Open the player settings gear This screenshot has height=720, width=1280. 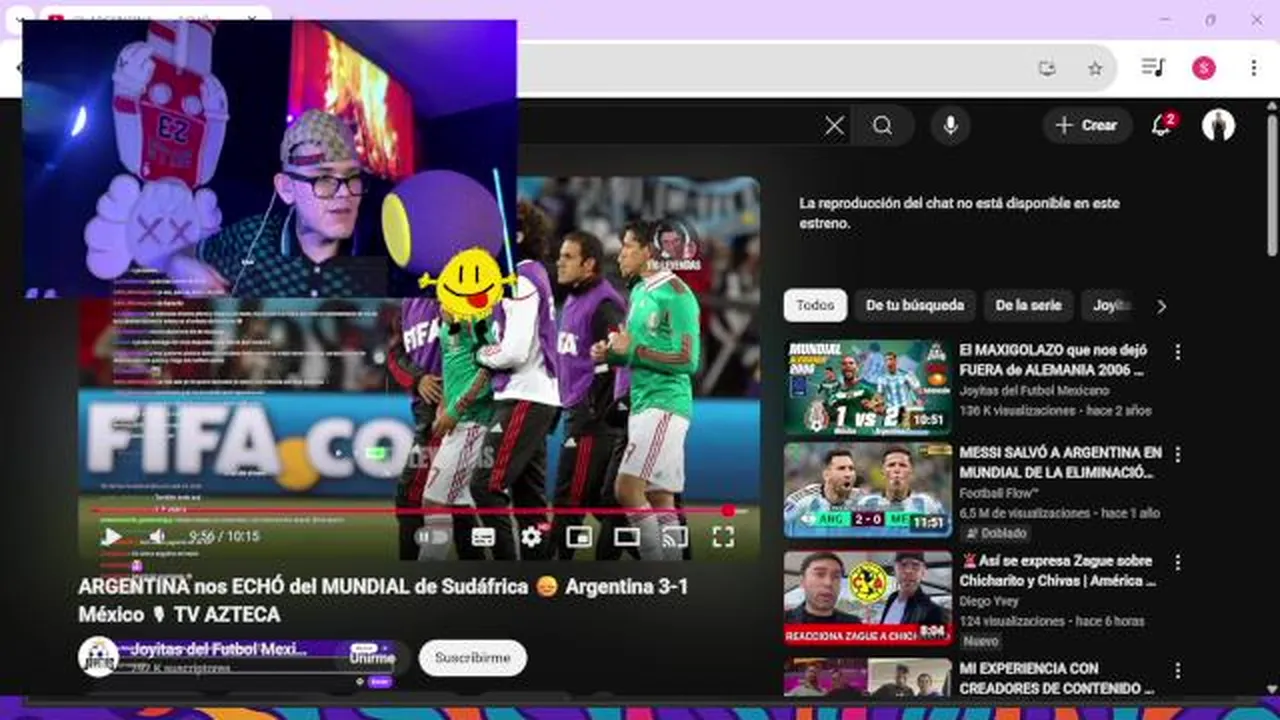point(531,537)
